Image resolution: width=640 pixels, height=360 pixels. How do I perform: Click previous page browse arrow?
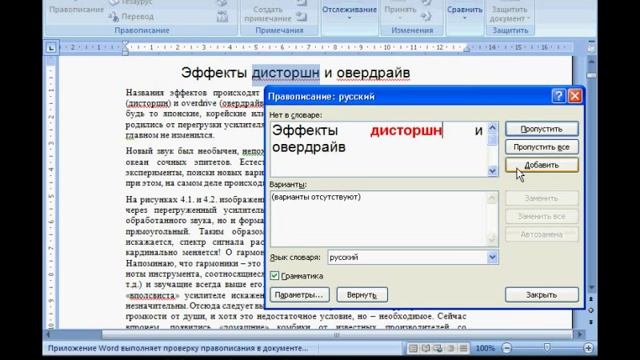pos(591,299)
